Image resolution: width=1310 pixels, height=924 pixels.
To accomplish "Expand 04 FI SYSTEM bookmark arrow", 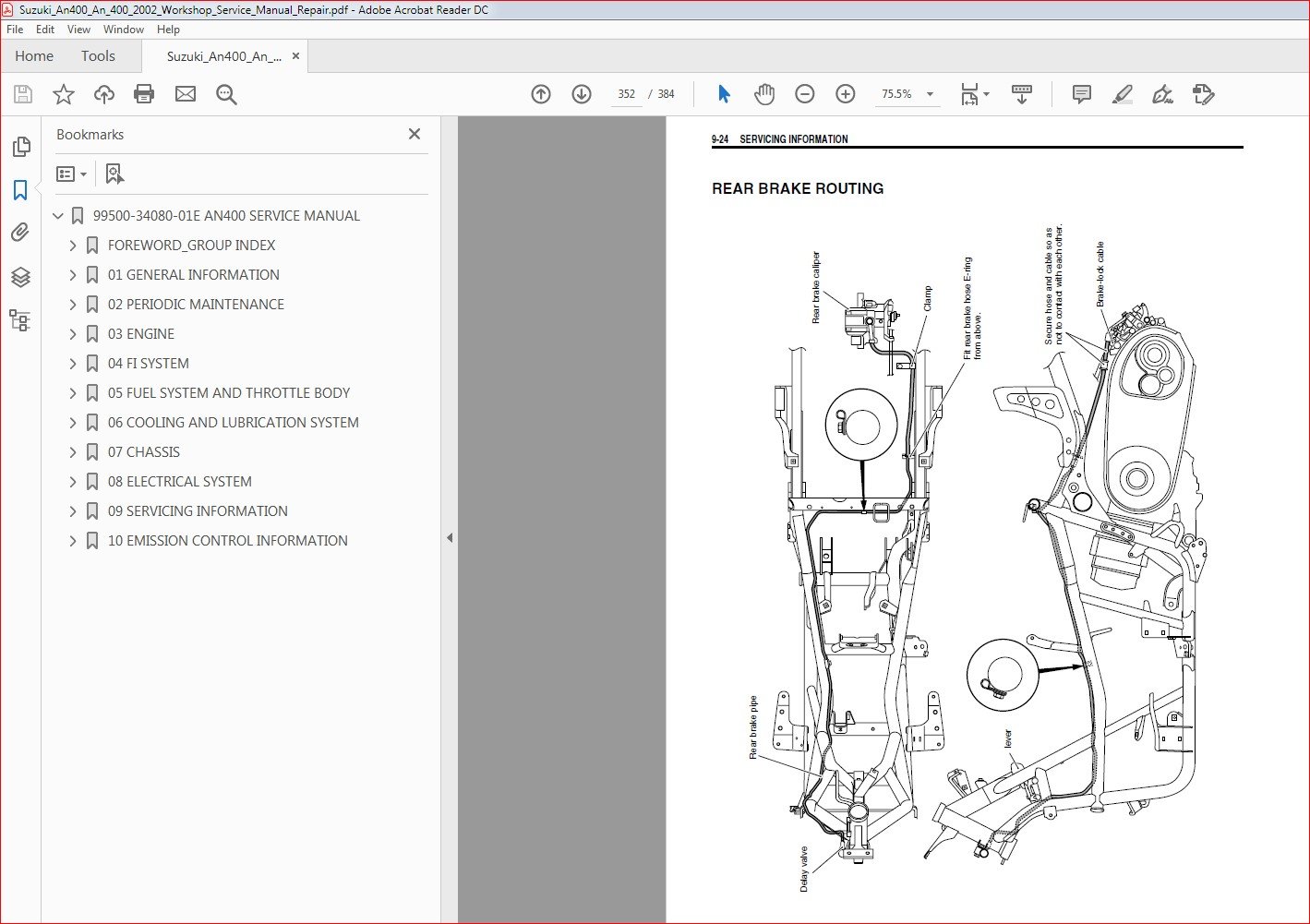I will (73, 364).
